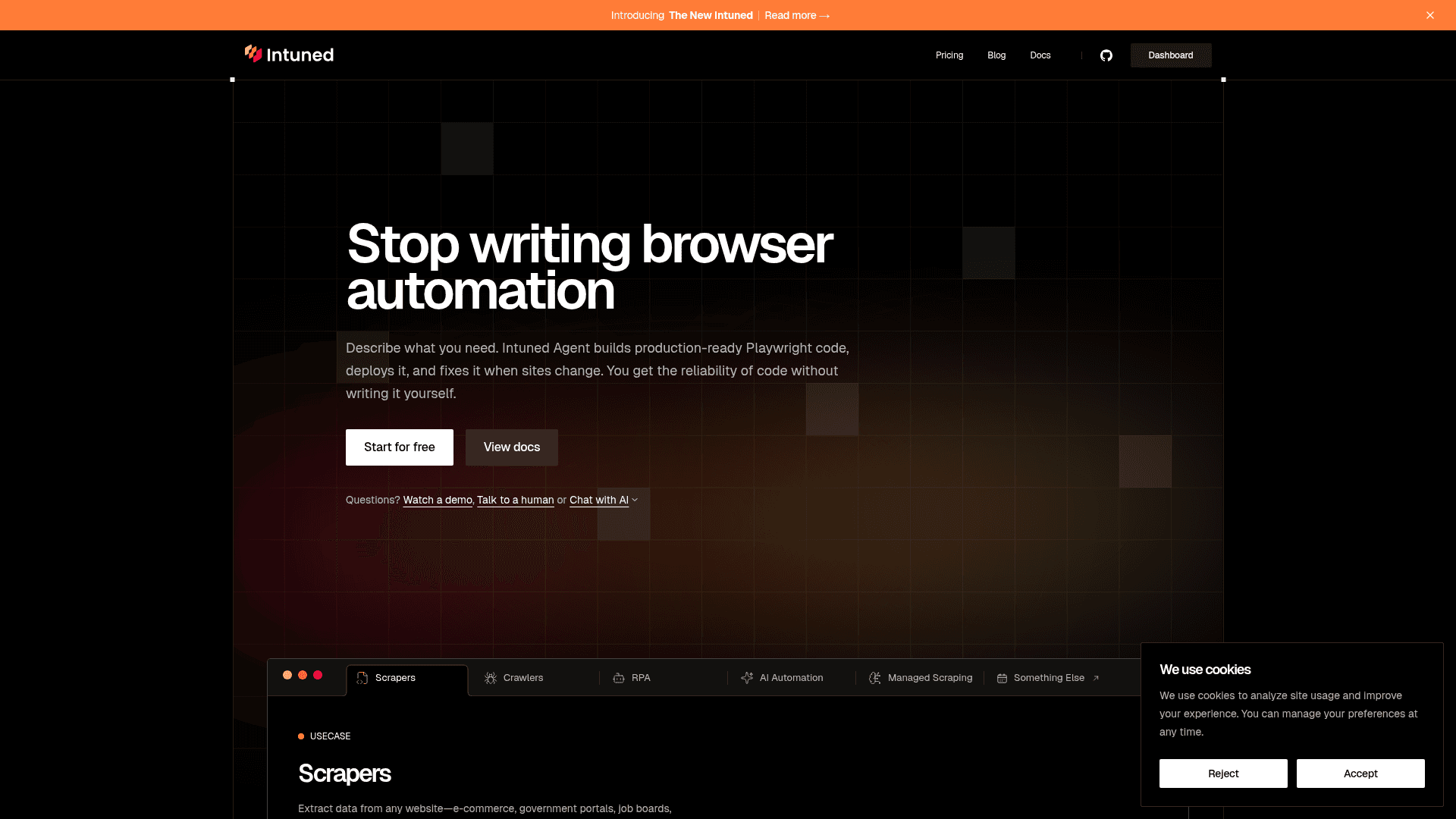Click the Chat with AI link
Screen dimensions: 1456x819
point(599,500)
